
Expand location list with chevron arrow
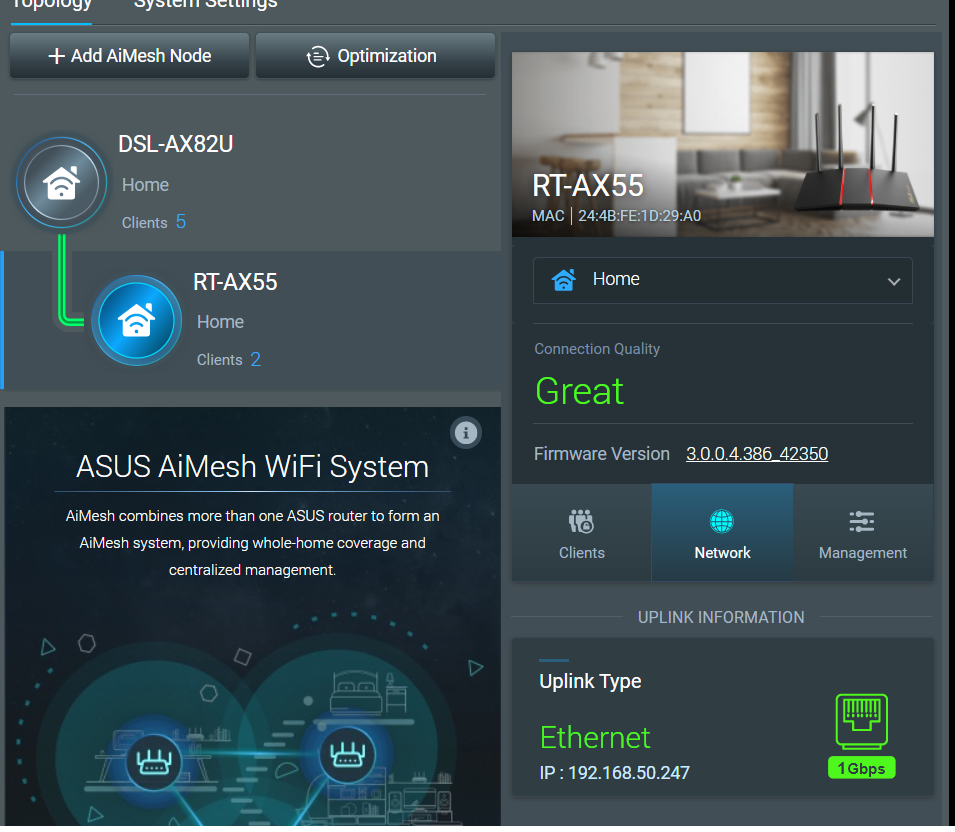coord(893,281)
